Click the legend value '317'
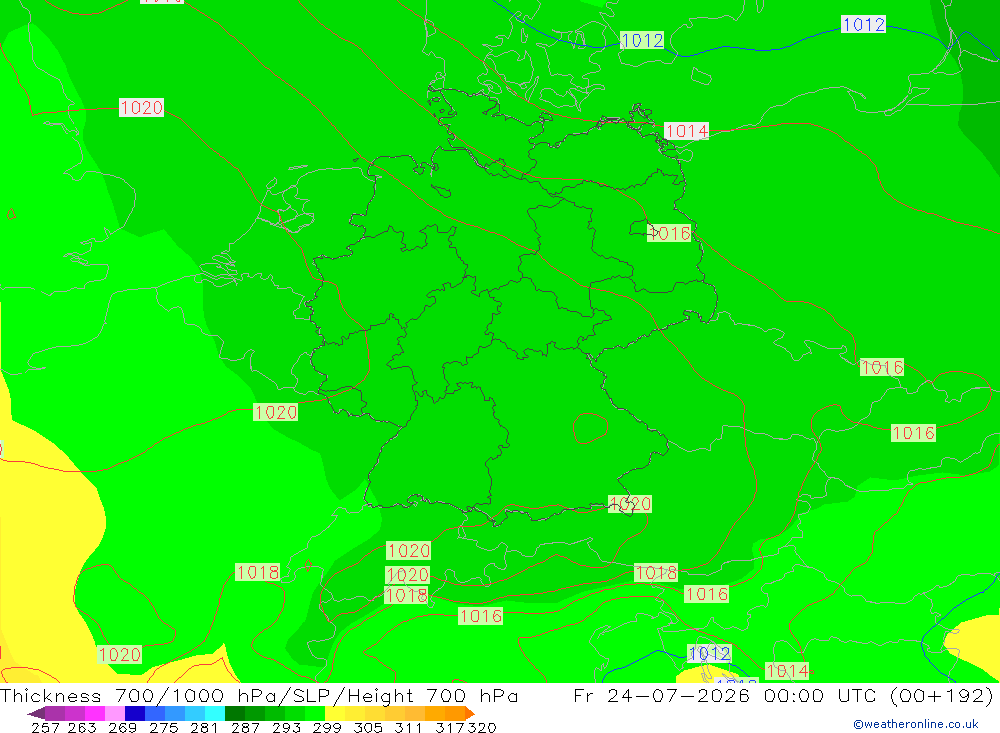The height and width of the screenshot is (733, 1000). [450, 727]
